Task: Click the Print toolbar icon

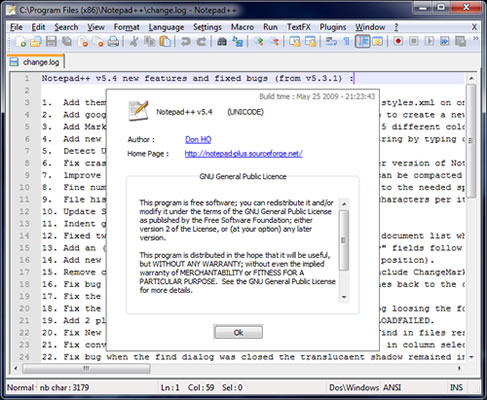Action: tap(113, 42)
